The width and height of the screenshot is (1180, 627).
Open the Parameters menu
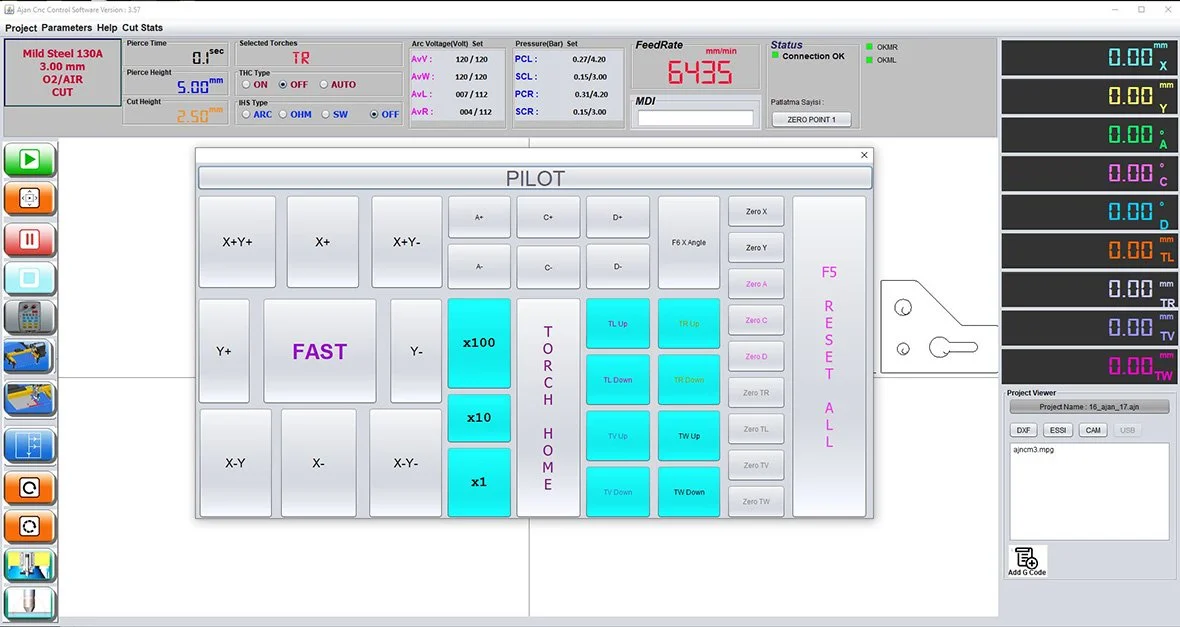pyautogui.click(x=66, y=28)
